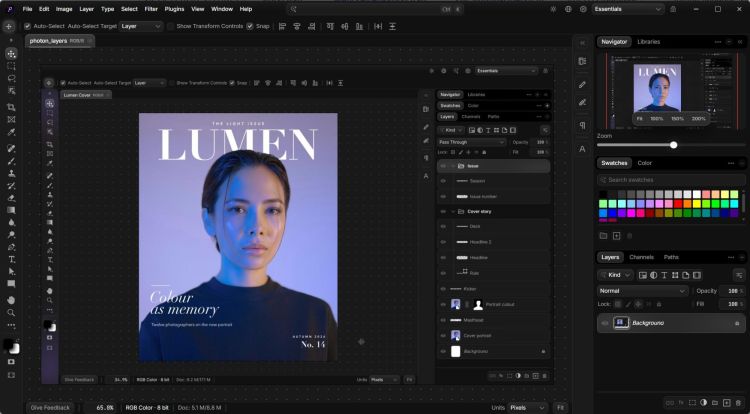
Task: Activate the Zoom tool in the main left toolbar
Action: (11, 312)
